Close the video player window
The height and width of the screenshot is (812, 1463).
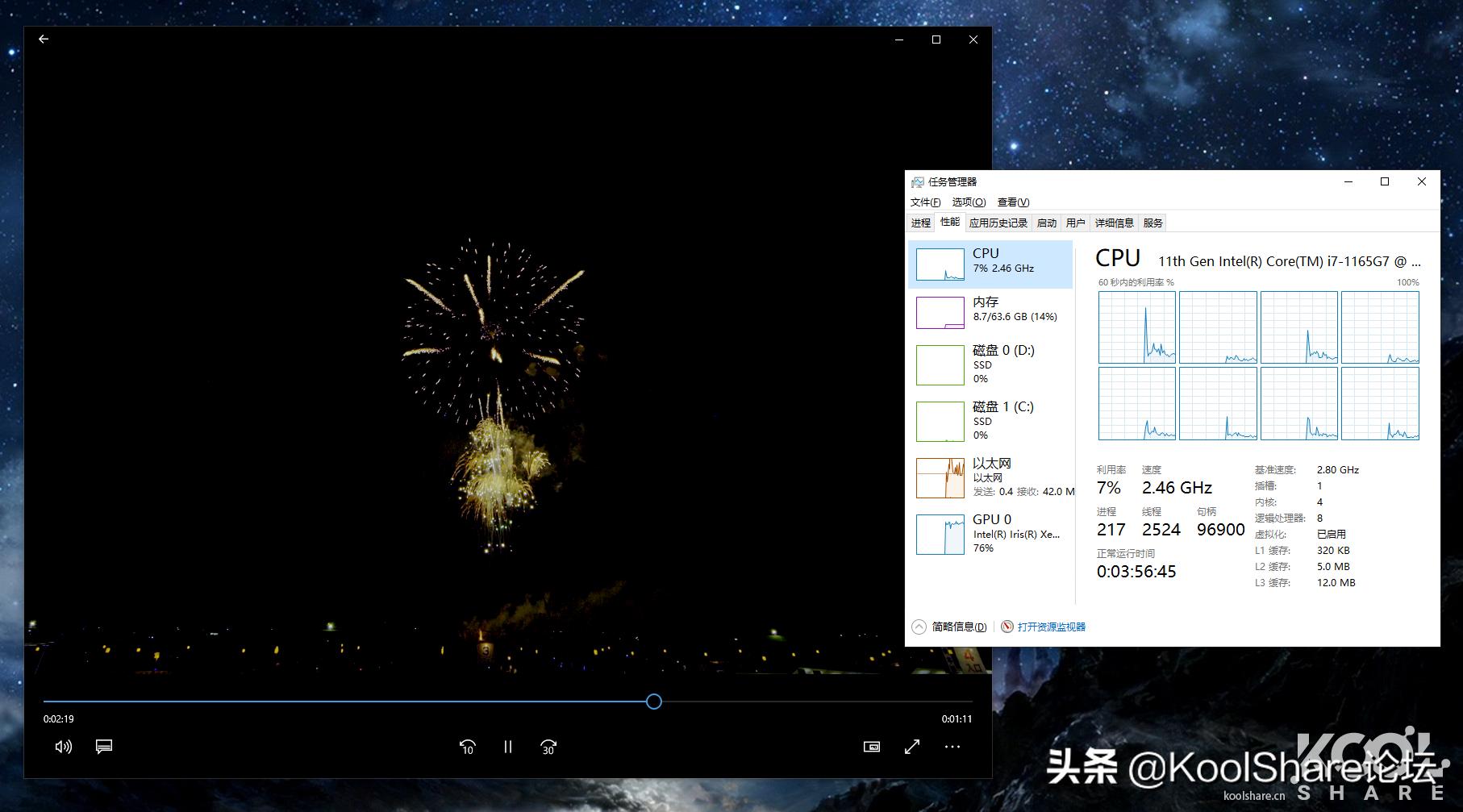pos(973,40)
